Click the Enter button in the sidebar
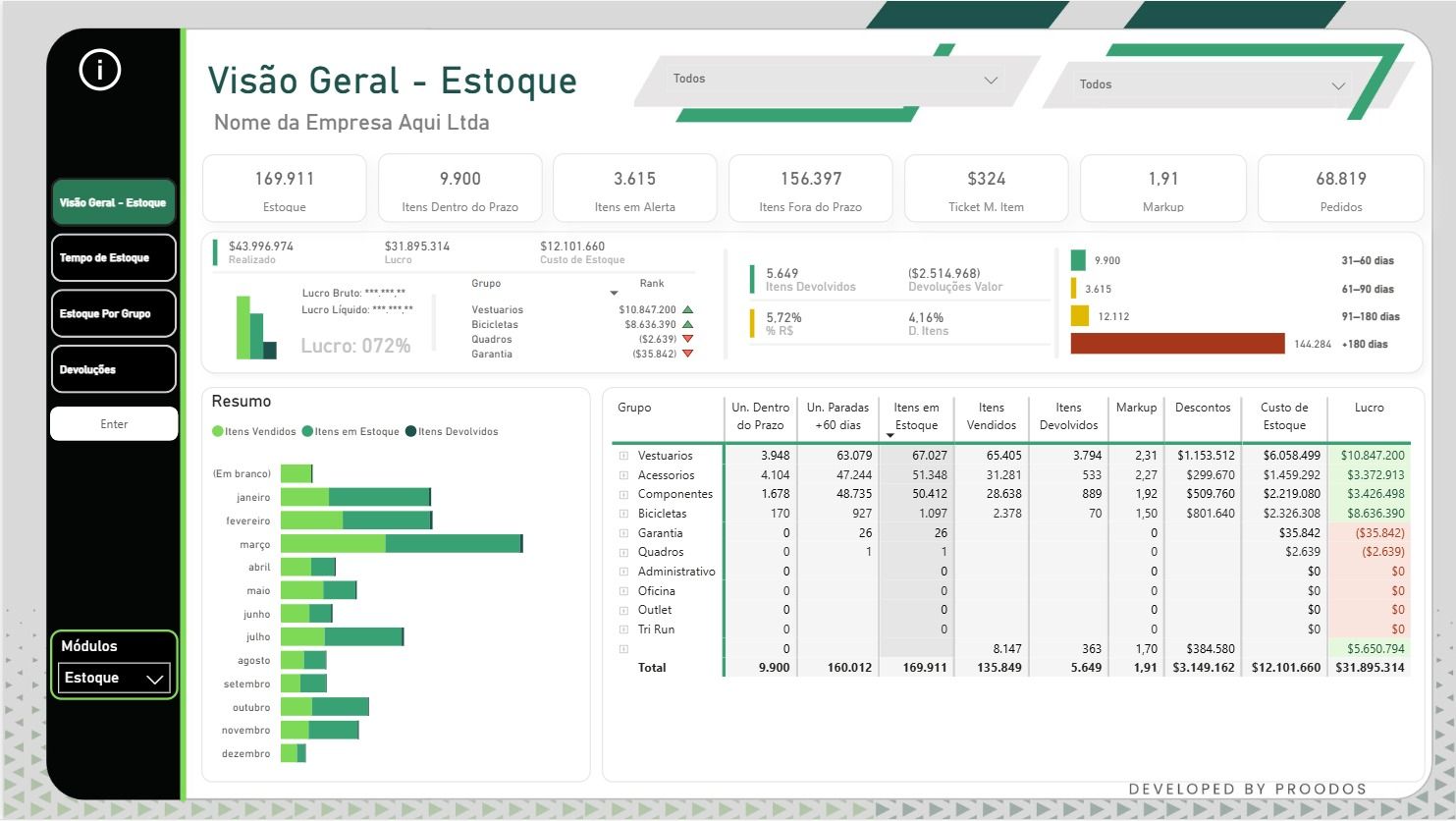This screenshot has height=821, width=1456. click(114, 424)
